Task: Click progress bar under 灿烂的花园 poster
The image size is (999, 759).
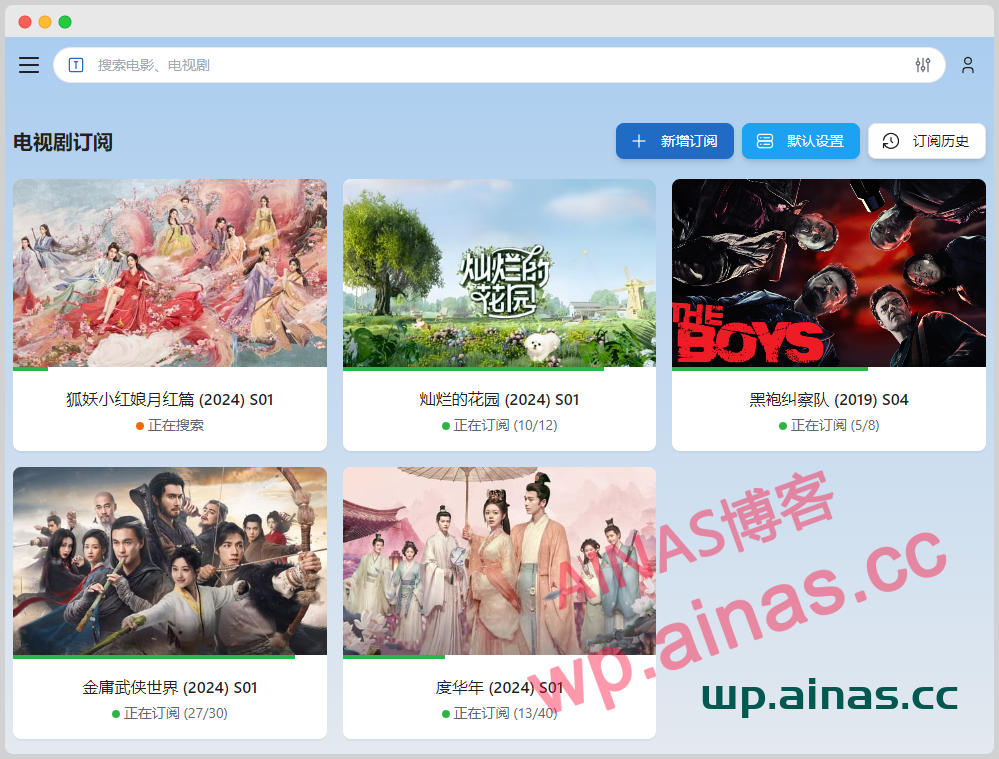Action: (500, 368)
